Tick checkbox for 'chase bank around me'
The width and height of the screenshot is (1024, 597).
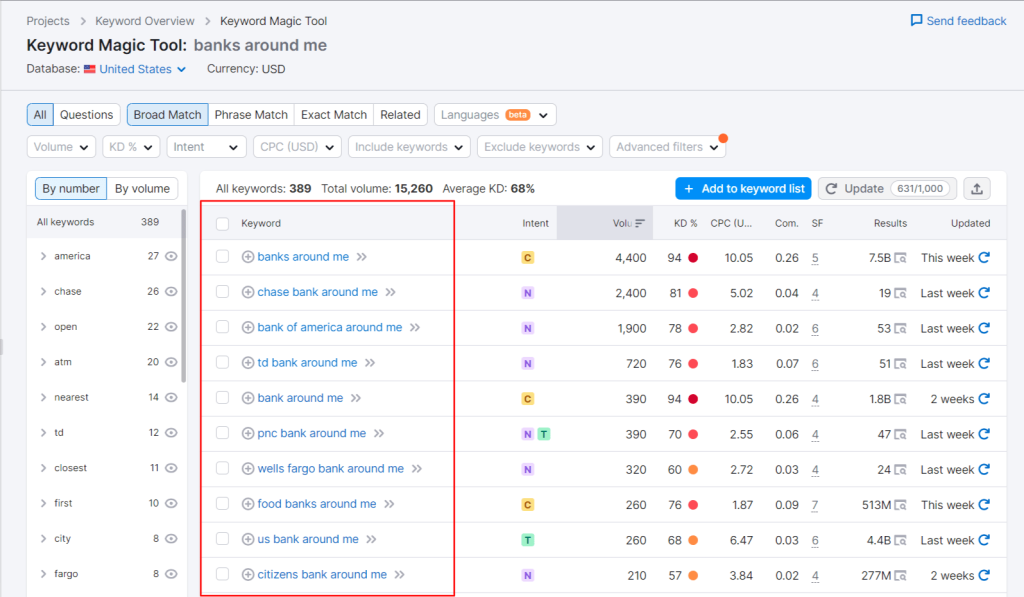click(x=223, y=292)
